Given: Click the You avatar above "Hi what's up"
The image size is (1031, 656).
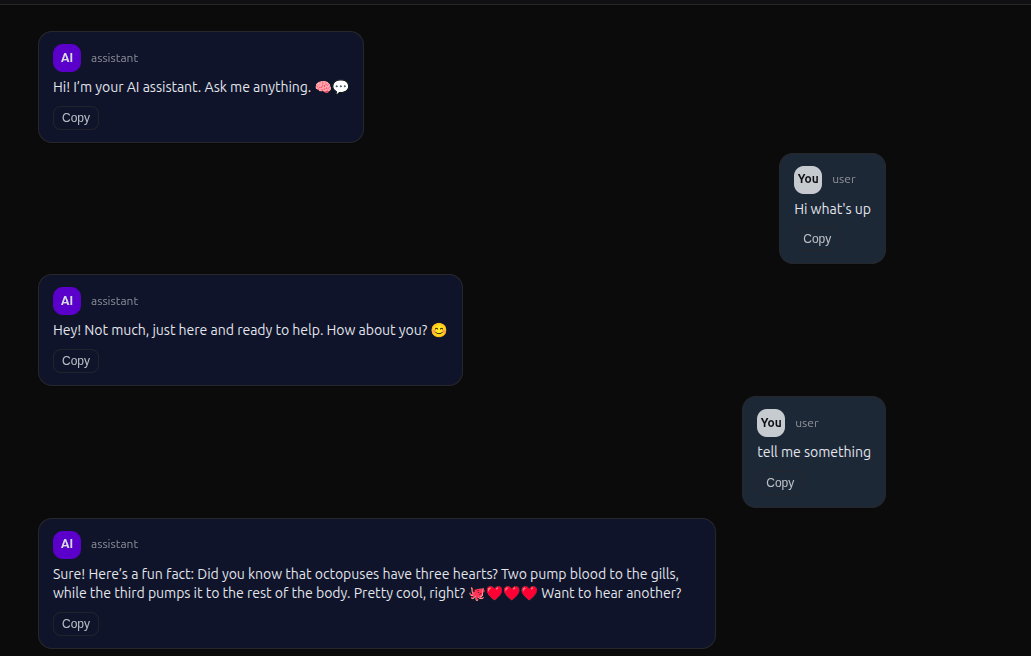Looking at the screenshot, I should coord(808,179).
